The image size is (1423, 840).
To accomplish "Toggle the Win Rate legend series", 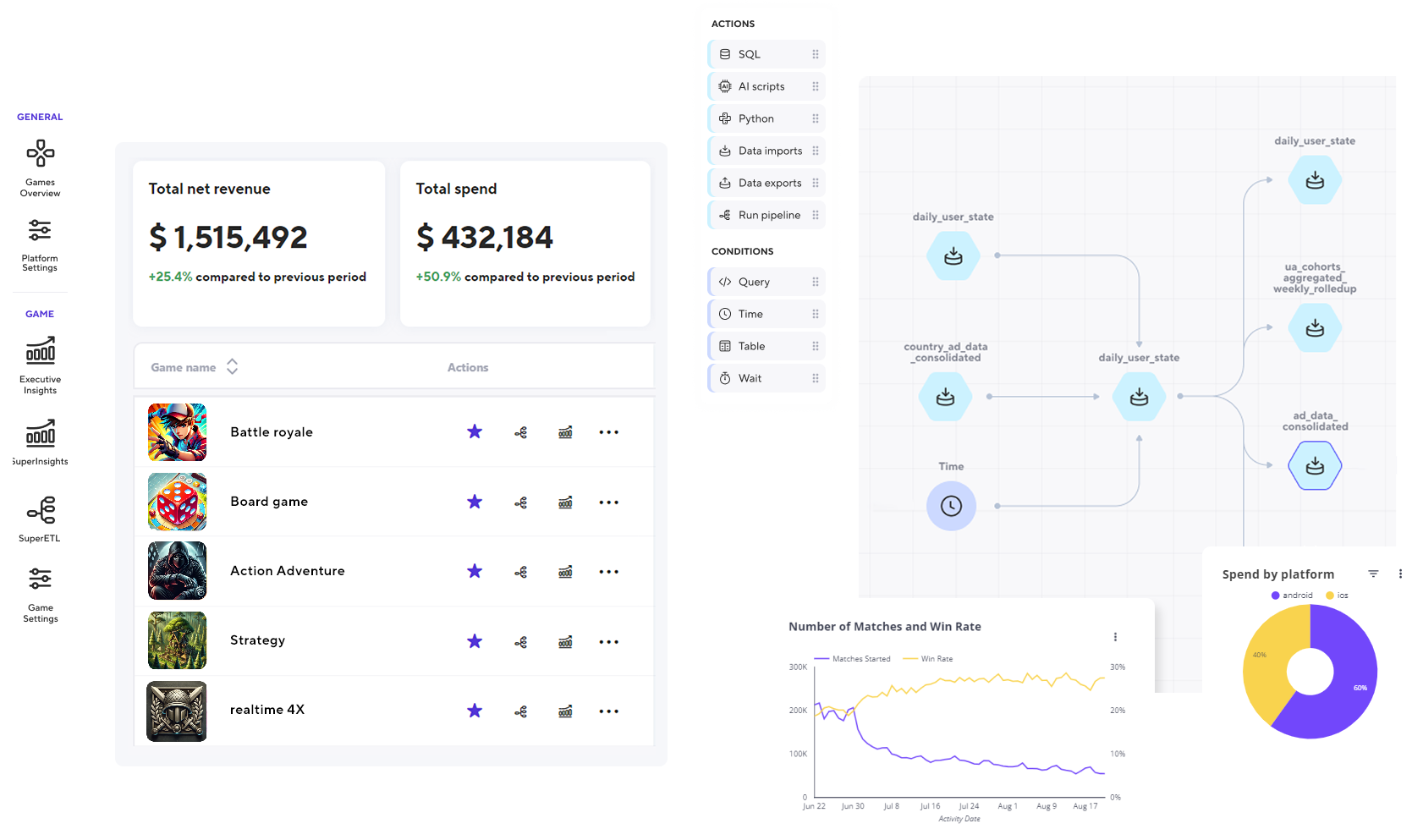I will coord(928,659).
